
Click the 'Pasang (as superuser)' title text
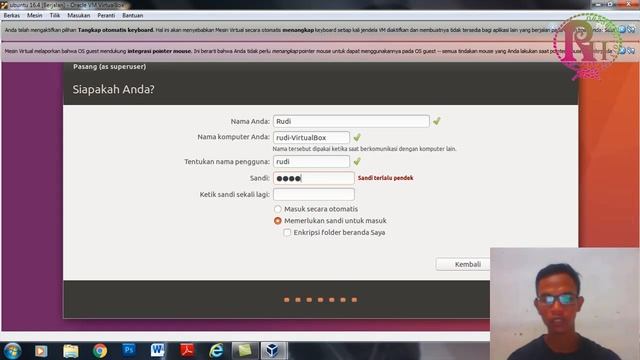tap(109, 67)
